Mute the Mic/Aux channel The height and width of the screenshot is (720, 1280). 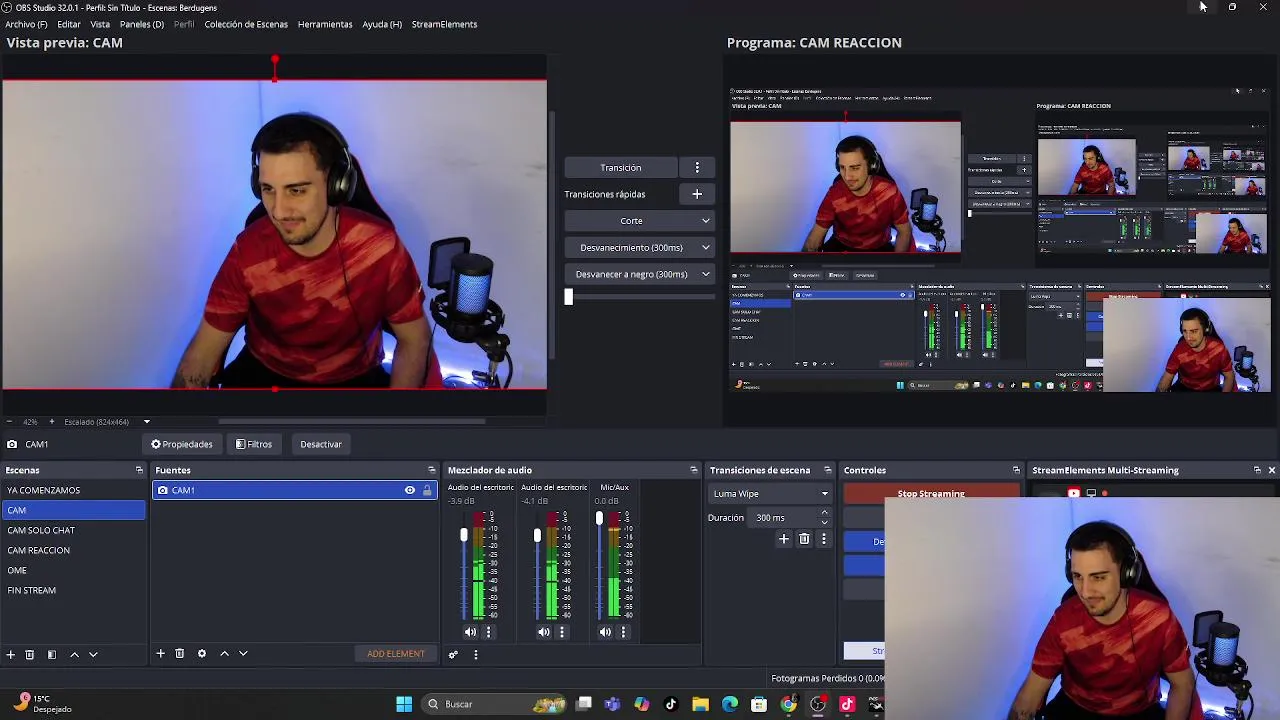tap(606, 632)
